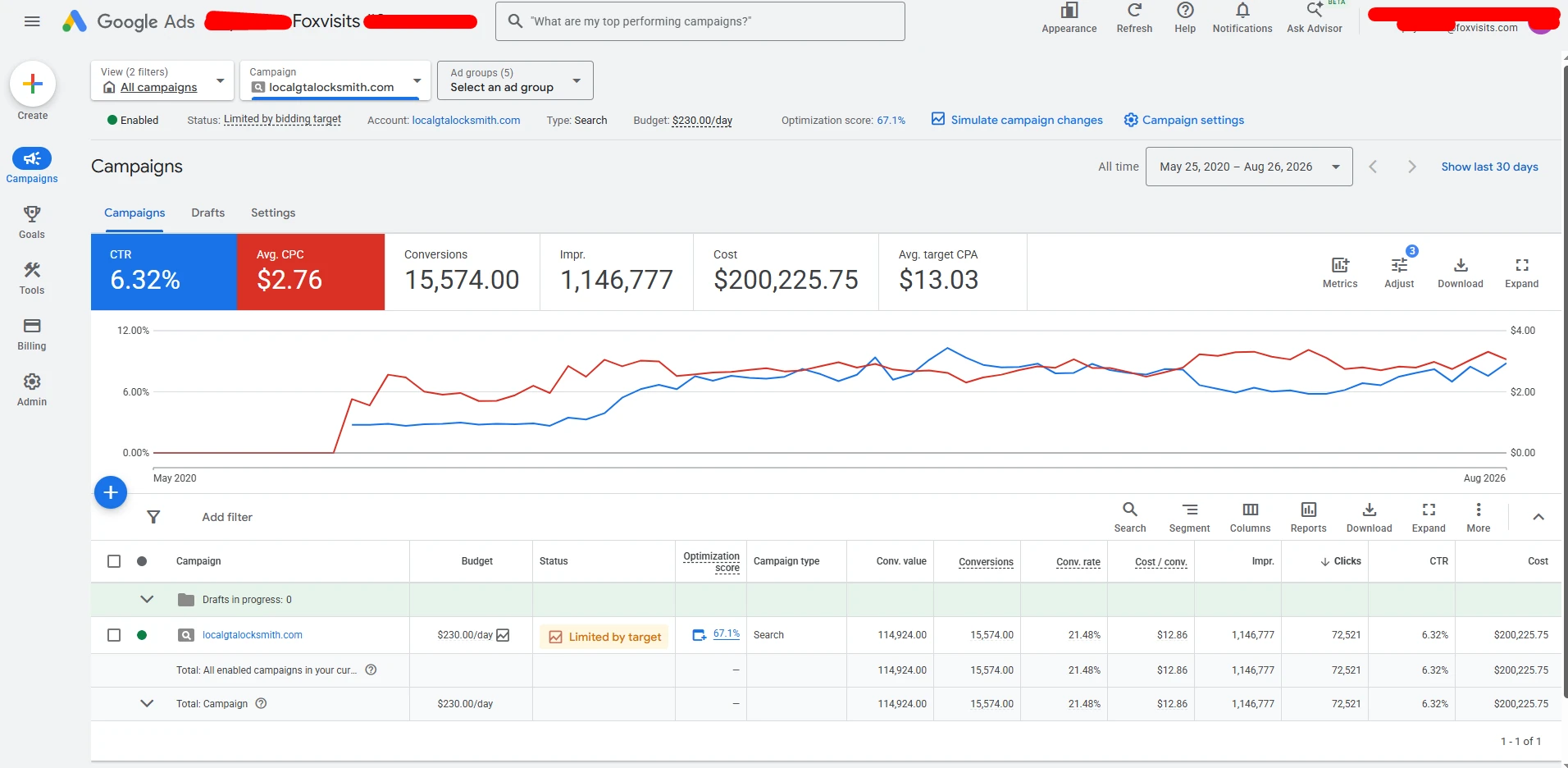Click the Google Ads logo
This screenshot has height=768, width=1568.
point(129,21)
